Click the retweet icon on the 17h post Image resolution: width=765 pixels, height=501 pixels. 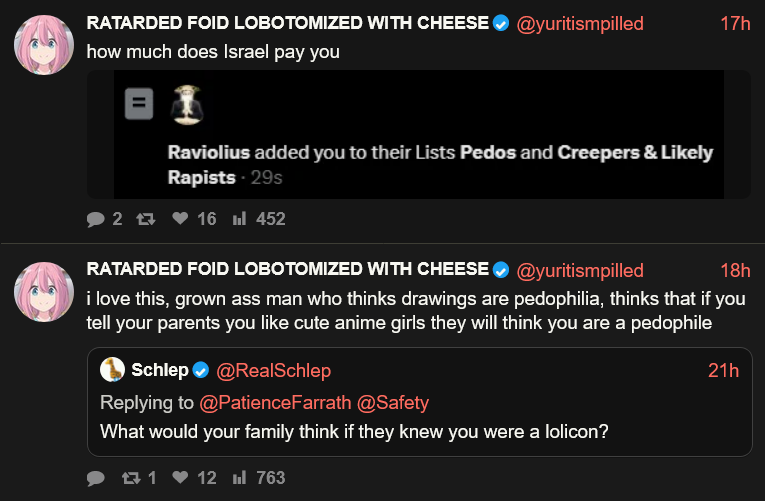(x=143, y=218)
